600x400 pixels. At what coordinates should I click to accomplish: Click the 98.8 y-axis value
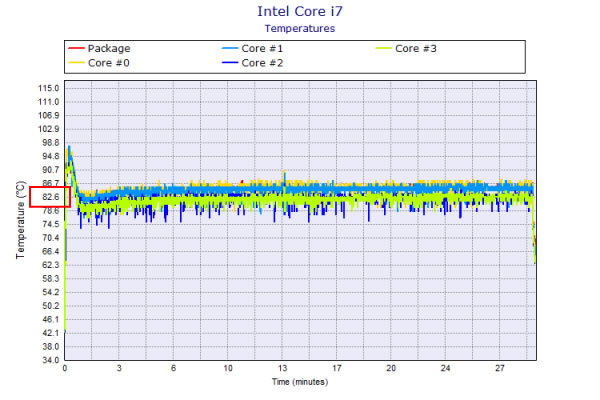click(x=51, y=143)
